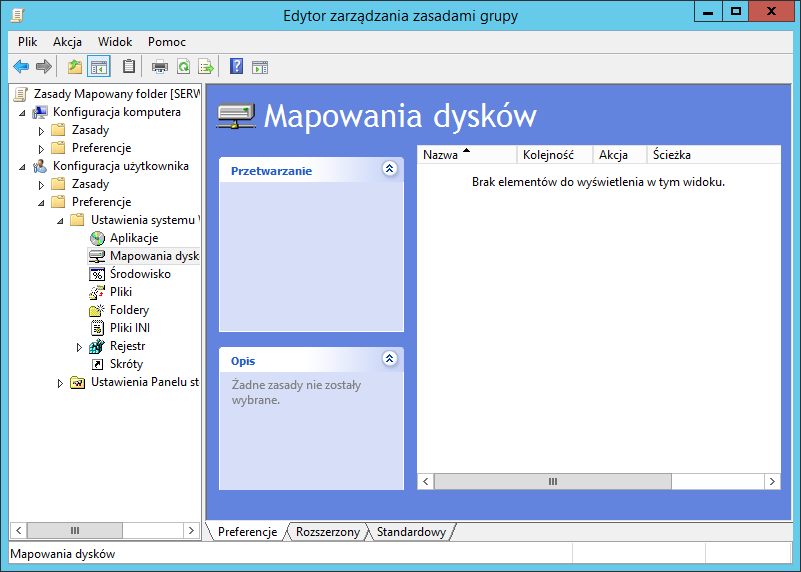The height and width of the screenshot is (572, 801).
Task: Collapse Preferencje under Konfiguracja użytkownika
Action: [x=41, y=203]
